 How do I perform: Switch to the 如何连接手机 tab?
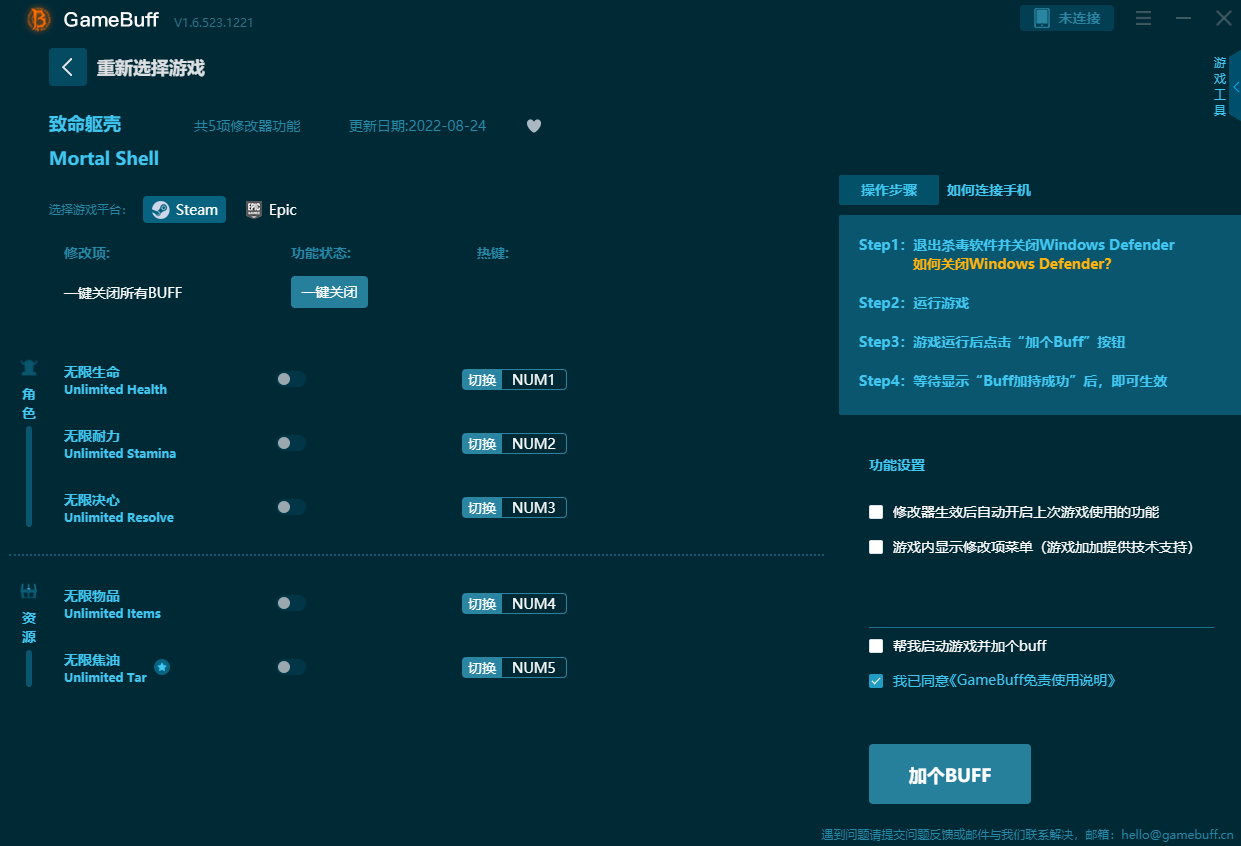[x=989, y=190]
